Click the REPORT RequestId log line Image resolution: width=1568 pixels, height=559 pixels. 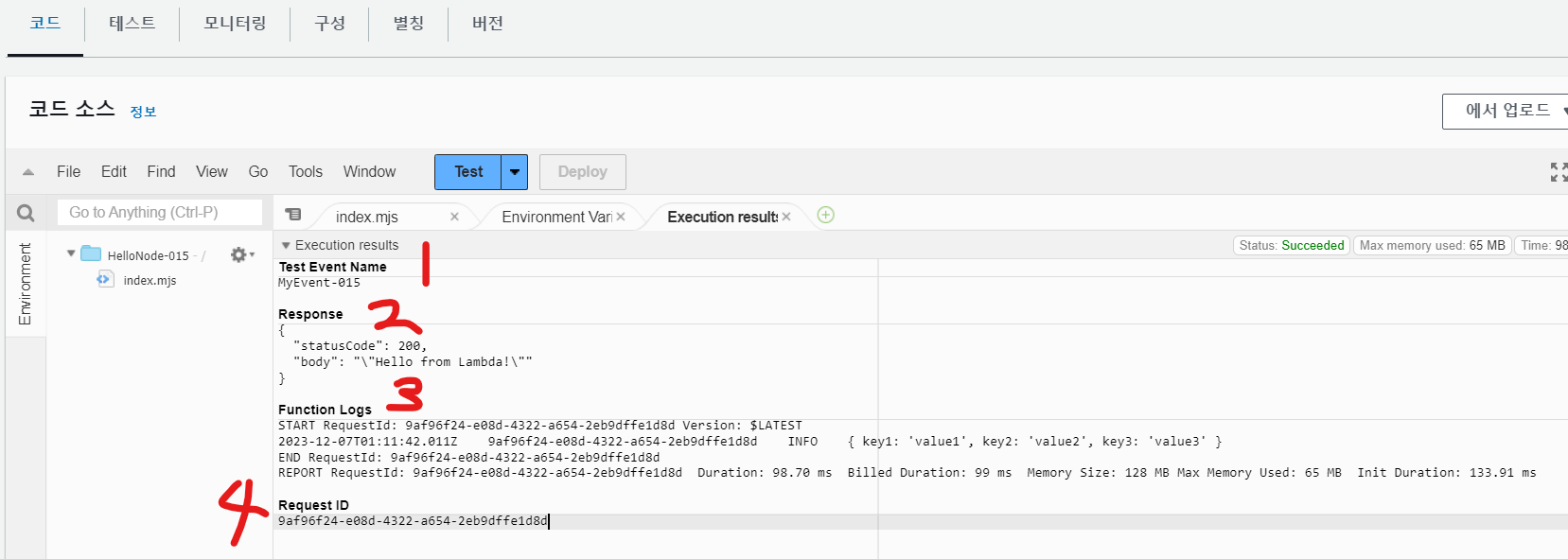tap(907, 473)
